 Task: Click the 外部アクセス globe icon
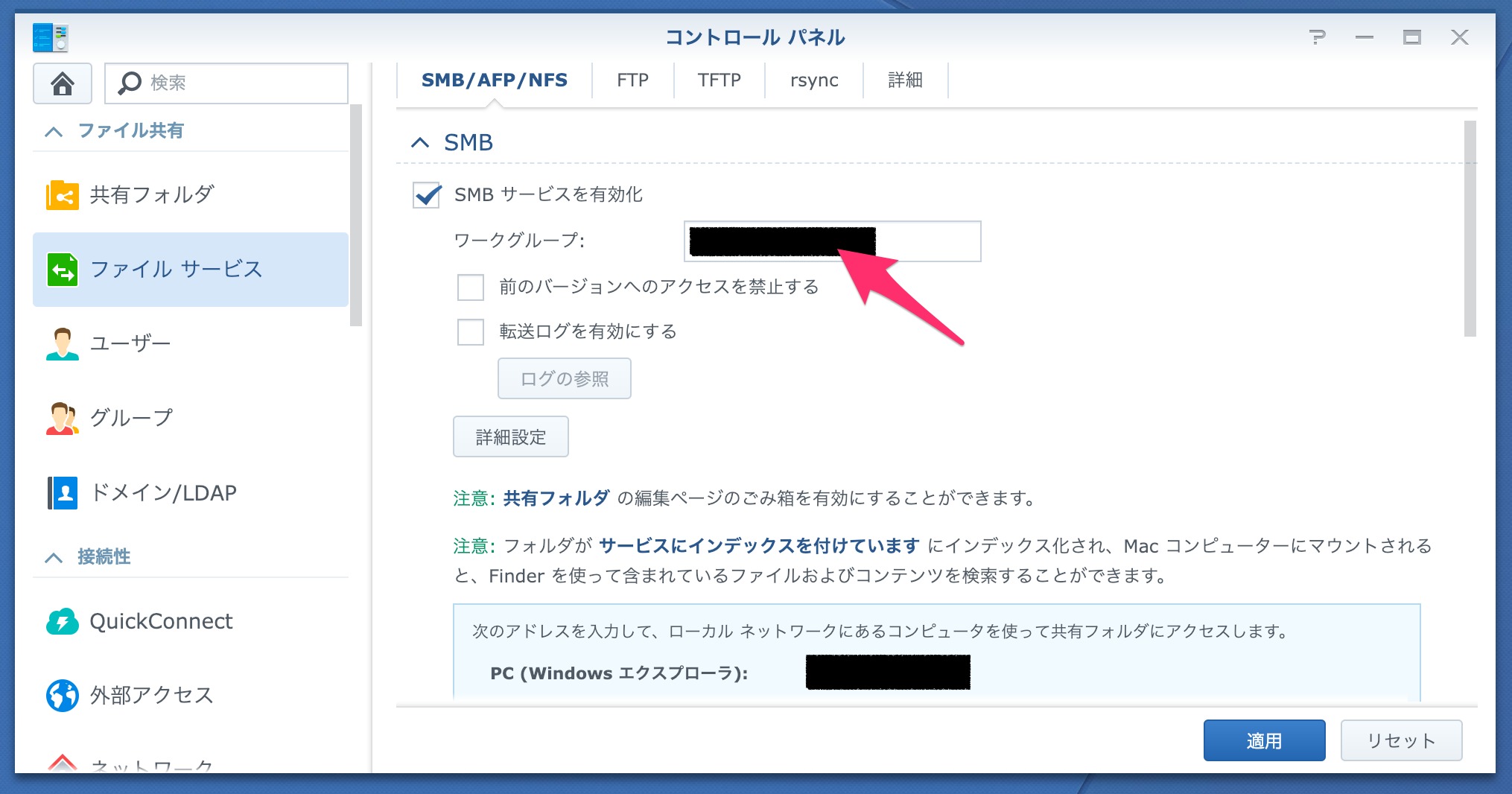coord(63,696)
